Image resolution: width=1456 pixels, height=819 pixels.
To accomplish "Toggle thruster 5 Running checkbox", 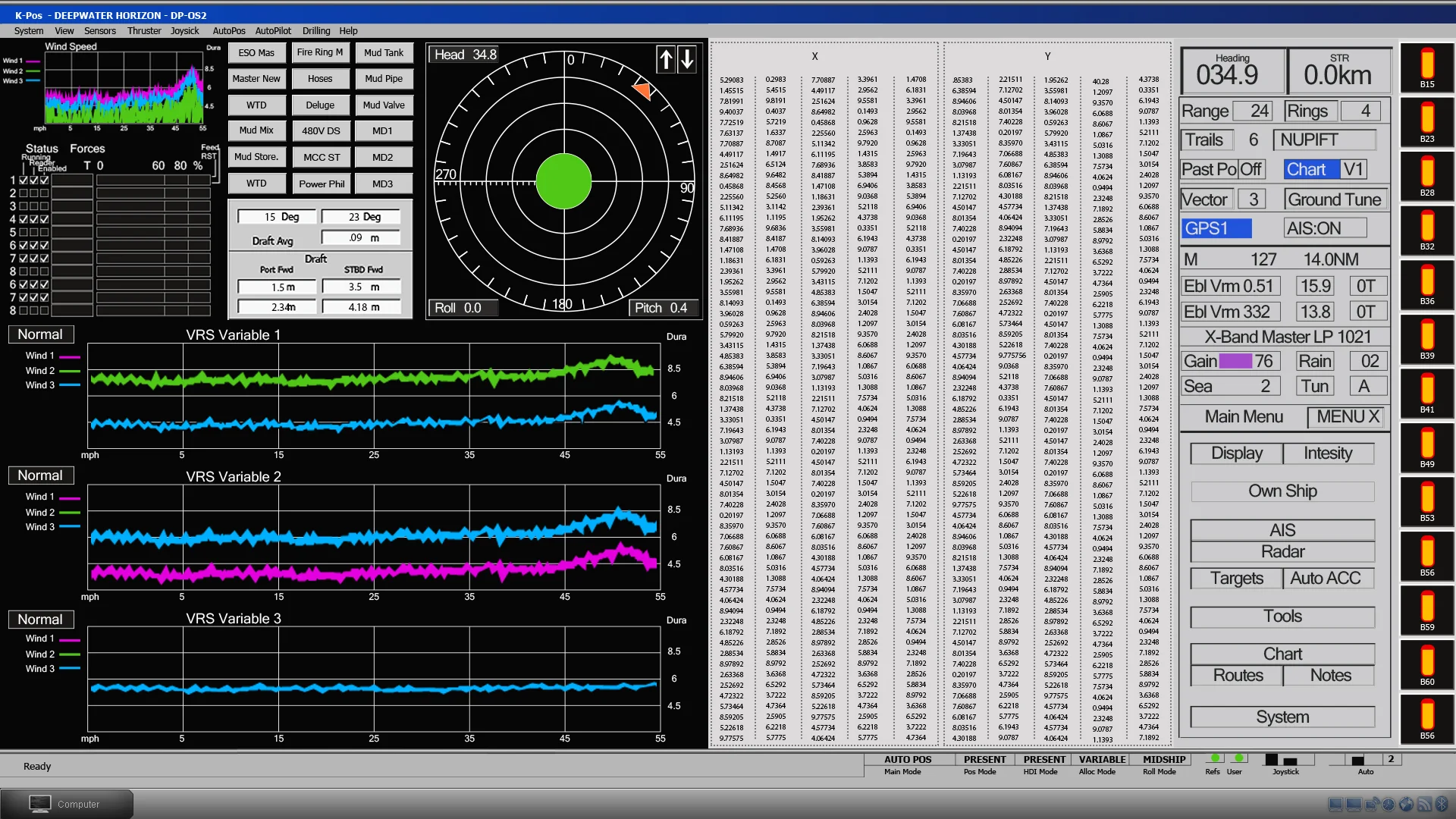I will (24, 233).
